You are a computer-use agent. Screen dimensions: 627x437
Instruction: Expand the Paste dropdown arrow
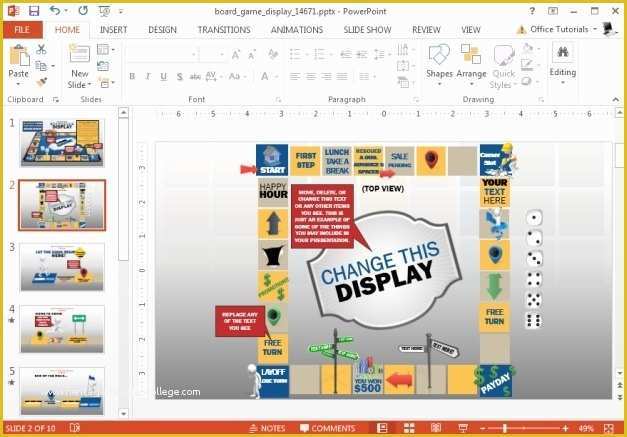(x=18, y=84)
